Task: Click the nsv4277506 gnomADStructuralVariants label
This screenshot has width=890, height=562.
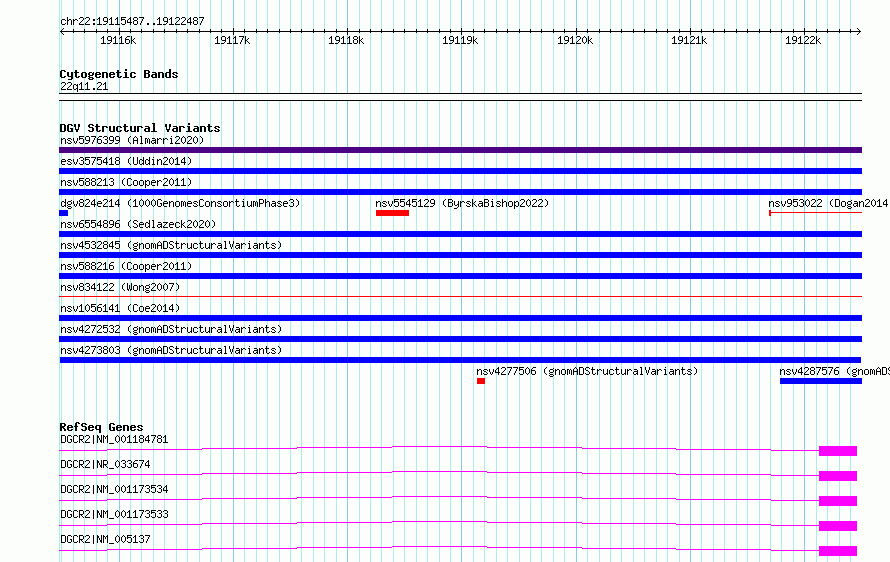Action: [x=587, y=371]
